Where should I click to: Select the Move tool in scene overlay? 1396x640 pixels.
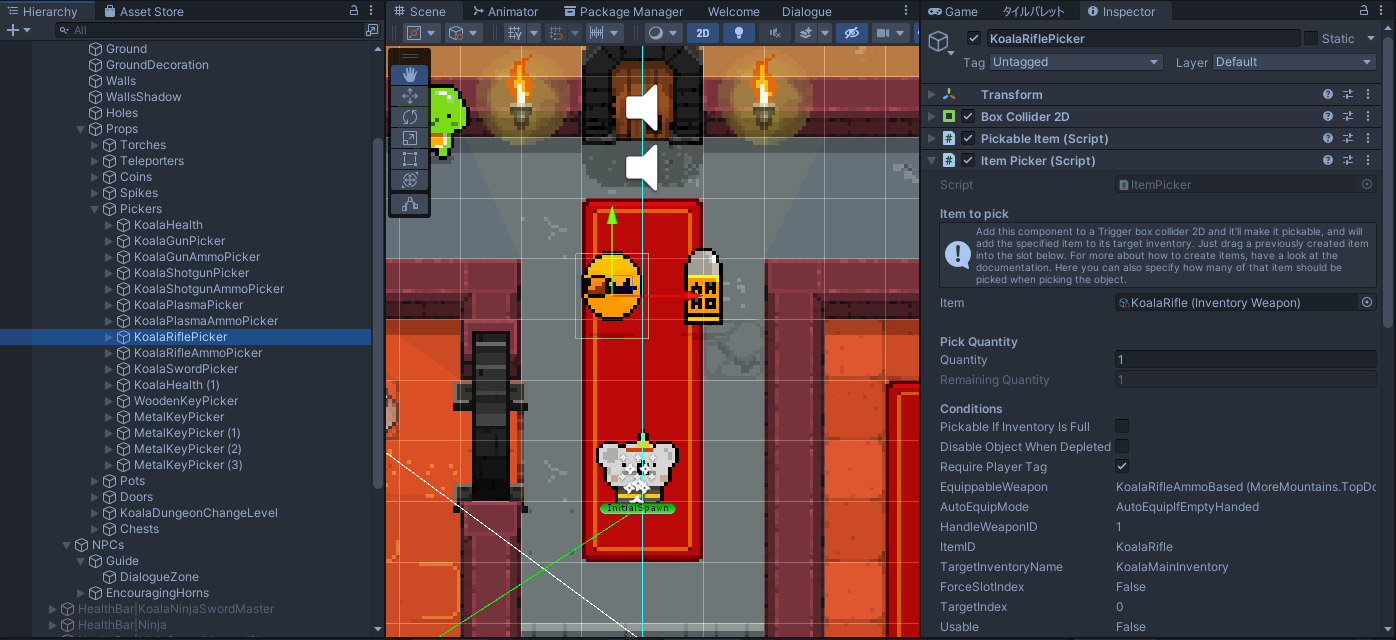[409, 96]
